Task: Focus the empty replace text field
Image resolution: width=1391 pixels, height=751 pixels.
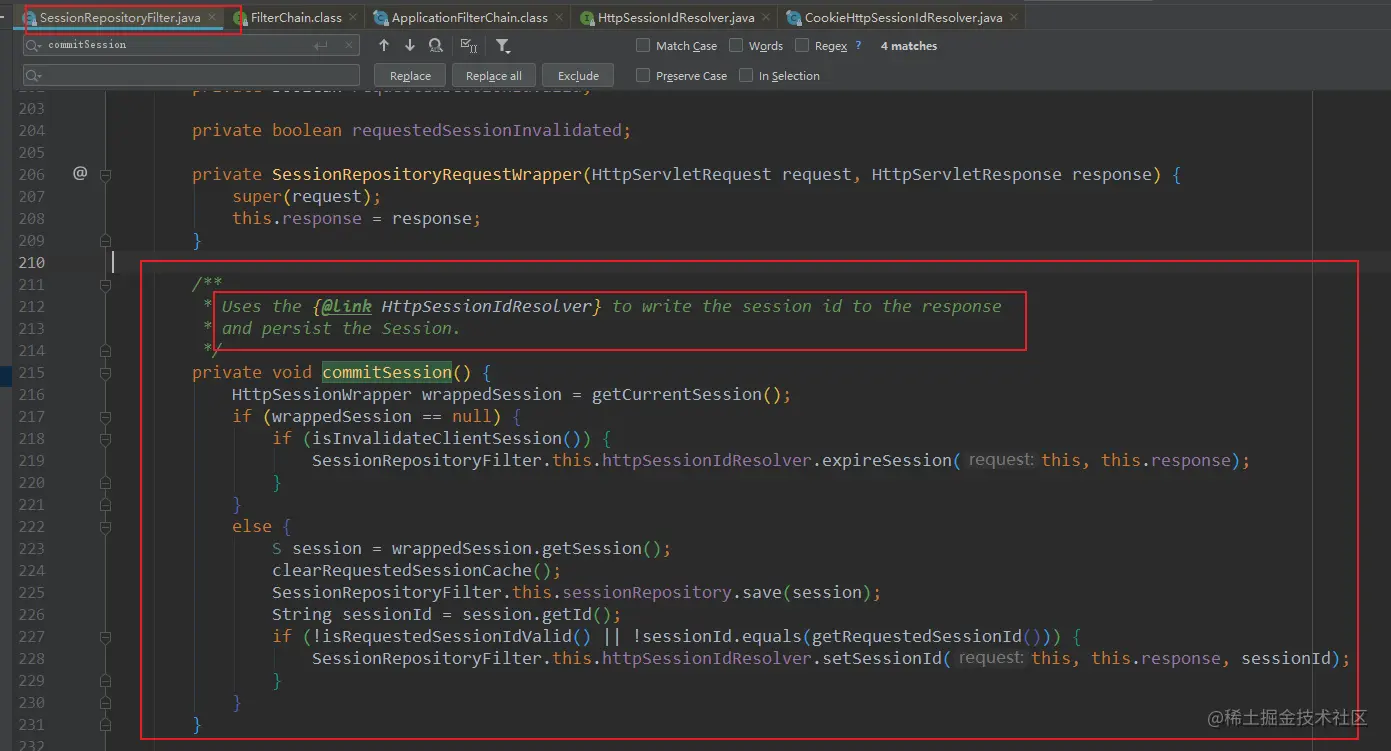Action: 190,76
